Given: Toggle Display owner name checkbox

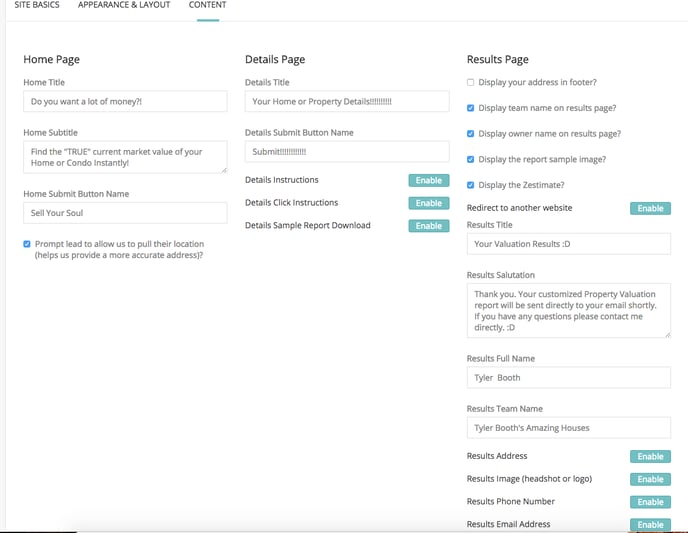Looking at the screenshot, I should [470, 134].
